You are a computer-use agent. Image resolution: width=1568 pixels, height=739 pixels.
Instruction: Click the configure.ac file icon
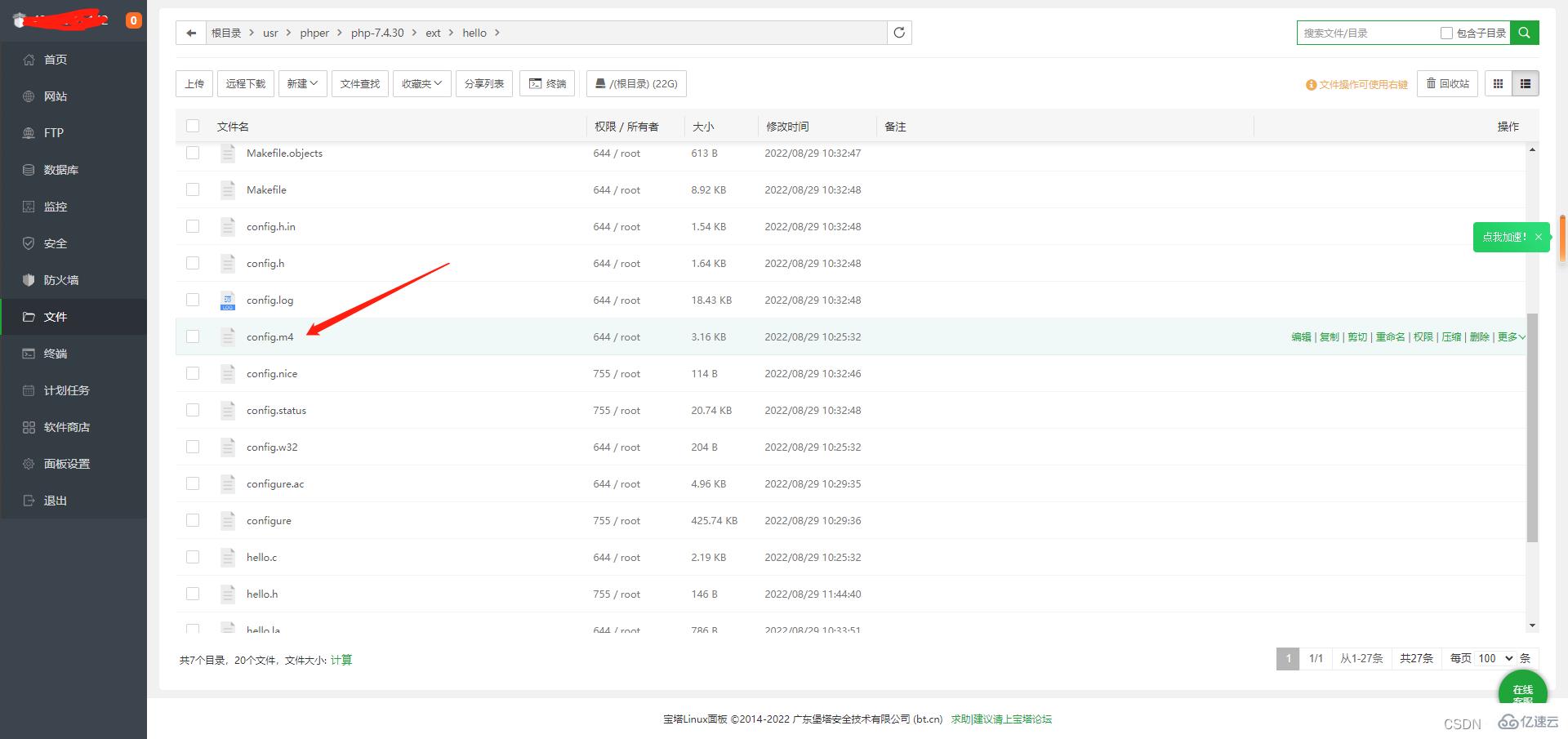point(228,484)
